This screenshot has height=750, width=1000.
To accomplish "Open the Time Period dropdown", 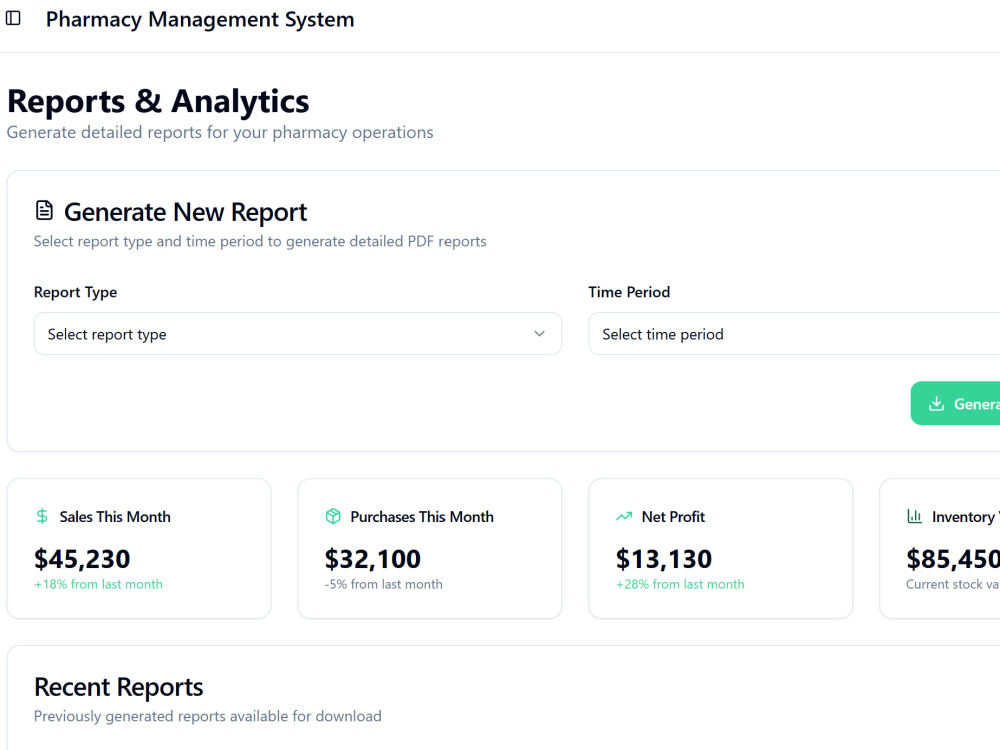I will click(794, 334).
